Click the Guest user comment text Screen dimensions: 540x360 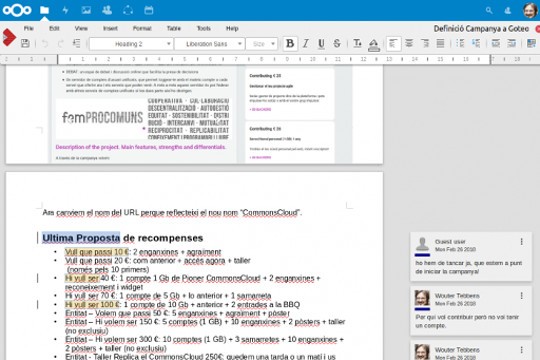[469, 267]
